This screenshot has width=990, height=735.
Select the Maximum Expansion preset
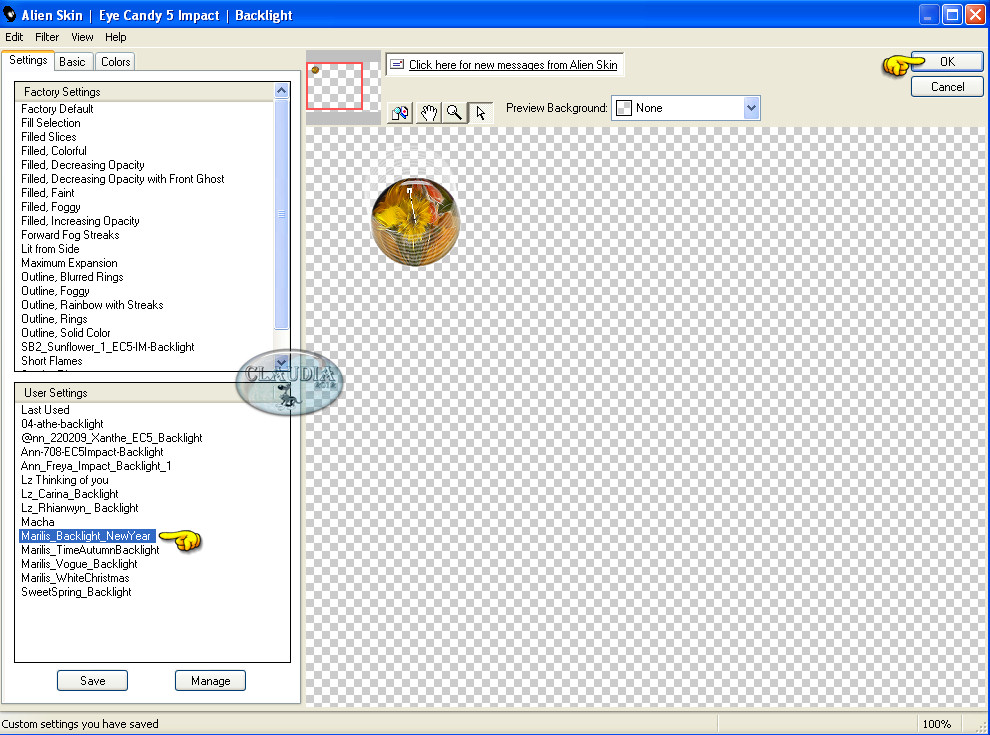coord(69,263)
